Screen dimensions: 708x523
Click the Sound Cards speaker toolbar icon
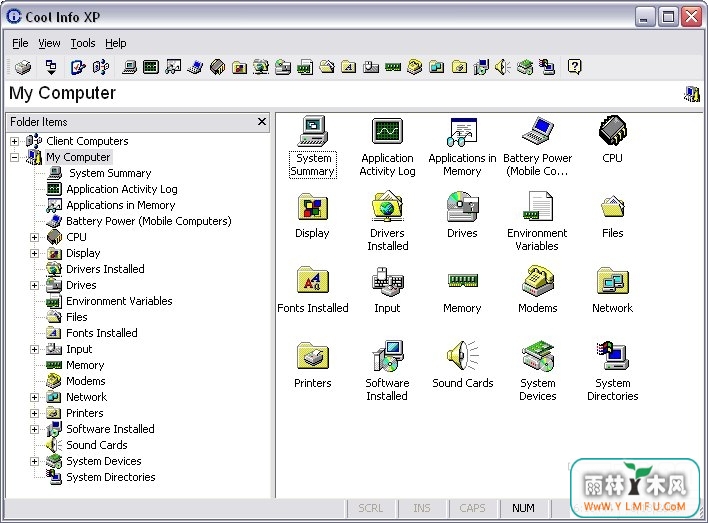(503, 67)
